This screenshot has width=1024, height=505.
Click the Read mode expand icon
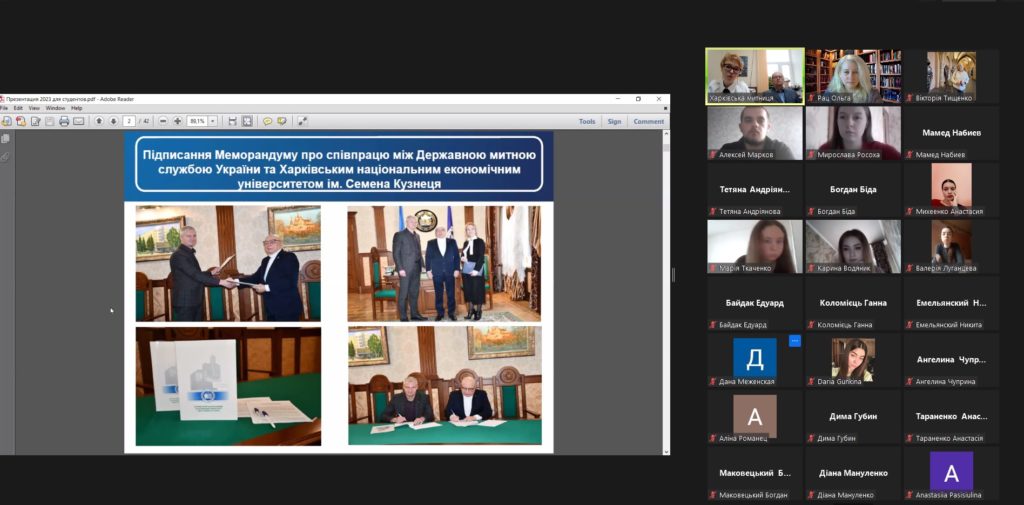302,121
